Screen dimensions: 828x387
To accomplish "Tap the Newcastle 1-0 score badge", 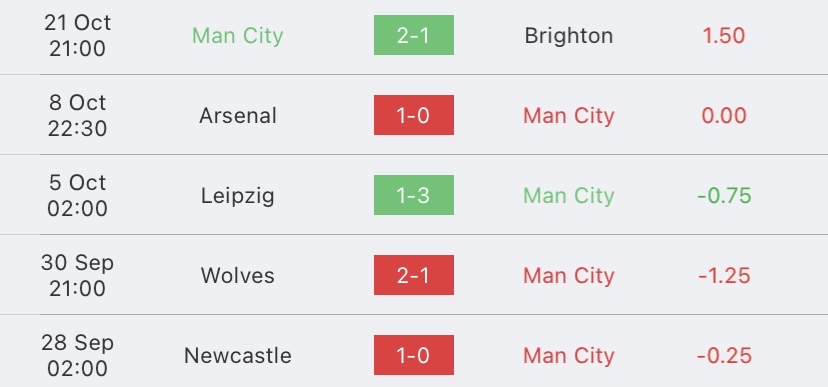I will pos(413,355).
